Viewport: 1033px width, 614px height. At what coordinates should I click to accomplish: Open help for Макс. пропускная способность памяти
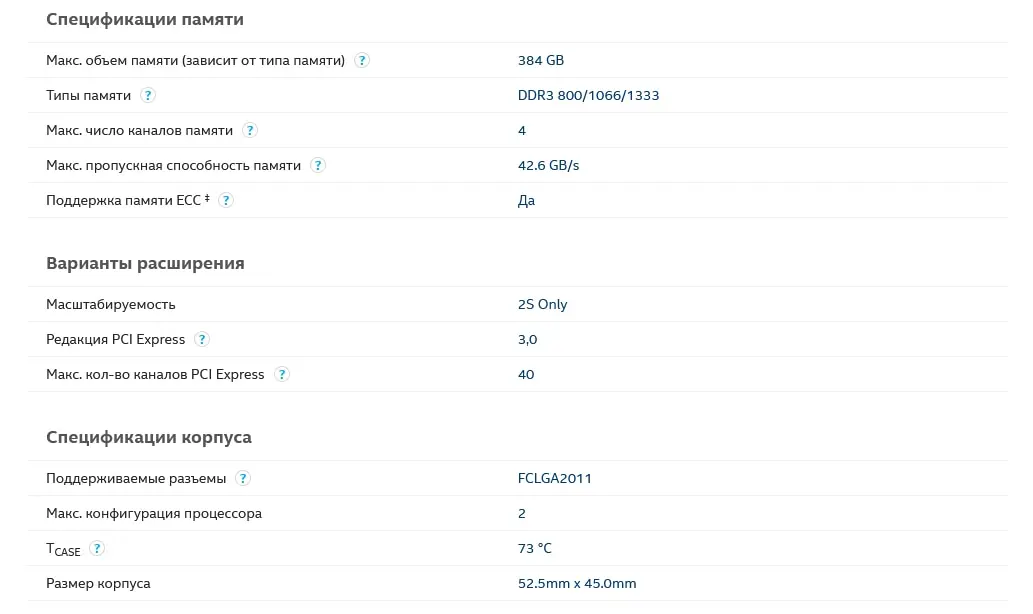tap(318, 165)
